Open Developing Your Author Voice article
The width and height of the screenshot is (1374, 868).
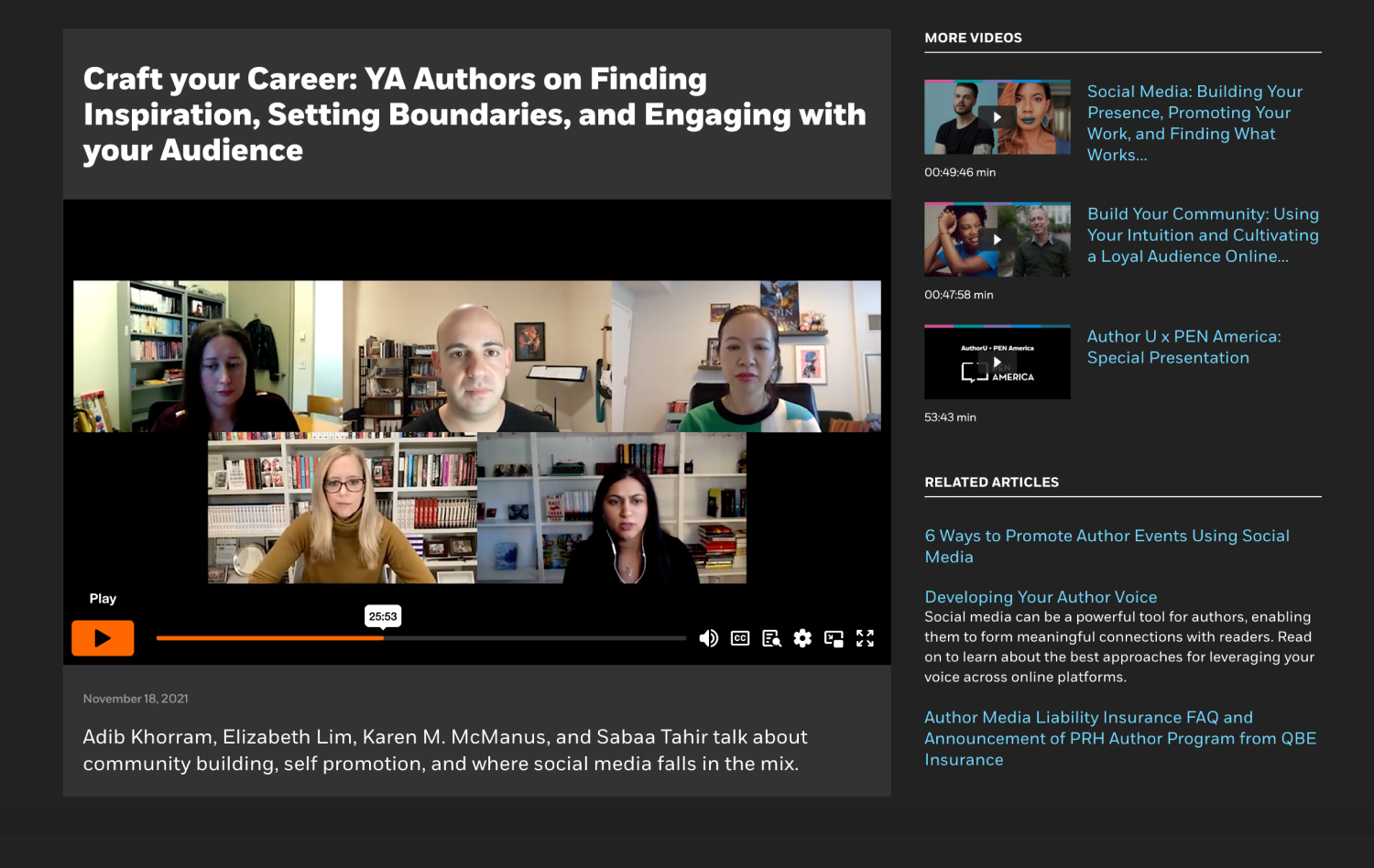click(x=1041, y=597)
